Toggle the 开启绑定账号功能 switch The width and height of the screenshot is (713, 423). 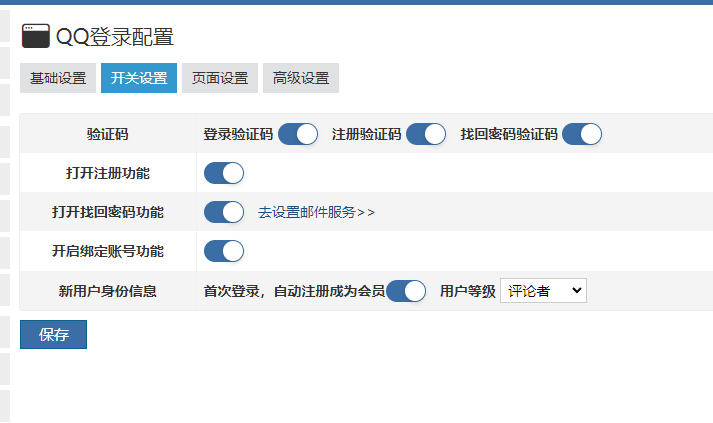(x=224, y=252)
